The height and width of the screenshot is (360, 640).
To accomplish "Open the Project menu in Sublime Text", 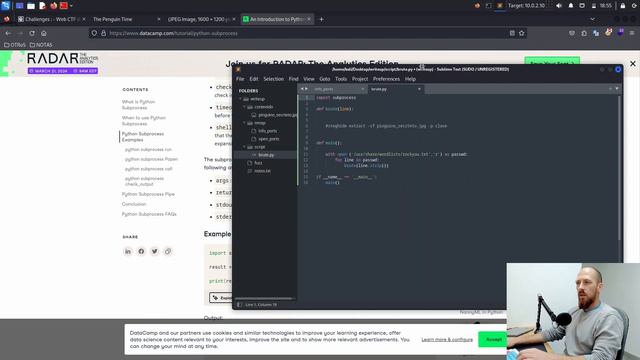I will (x=360, y=79).
